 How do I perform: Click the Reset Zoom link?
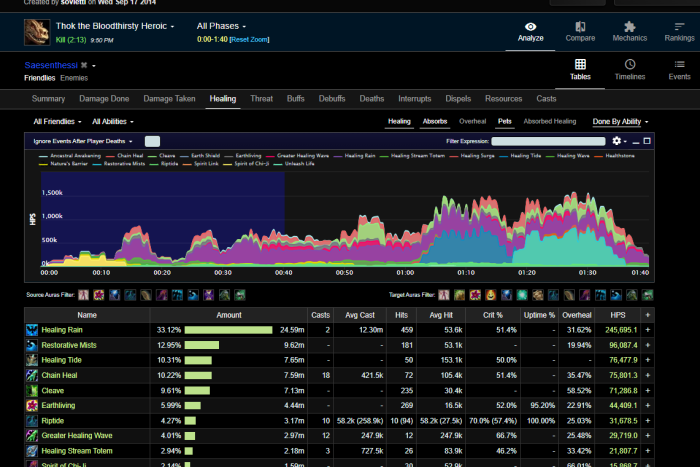pos(250,39)
